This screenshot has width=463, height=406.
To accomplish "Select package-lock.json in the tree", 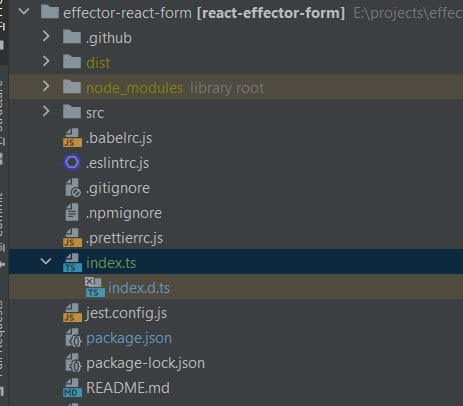I will [145, 363].
